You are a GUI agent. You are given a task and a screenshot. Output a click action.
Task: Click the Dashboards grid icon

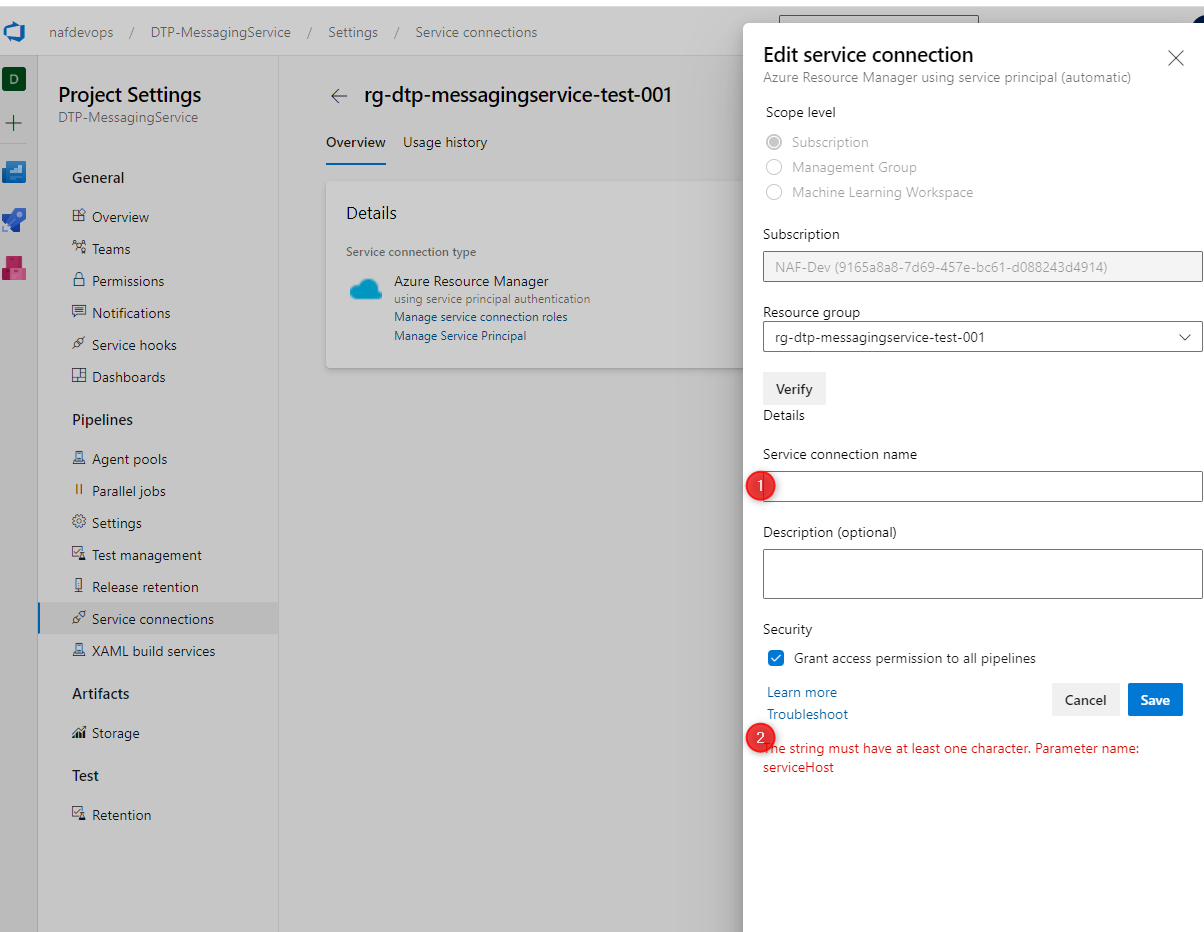coord(79,376)
